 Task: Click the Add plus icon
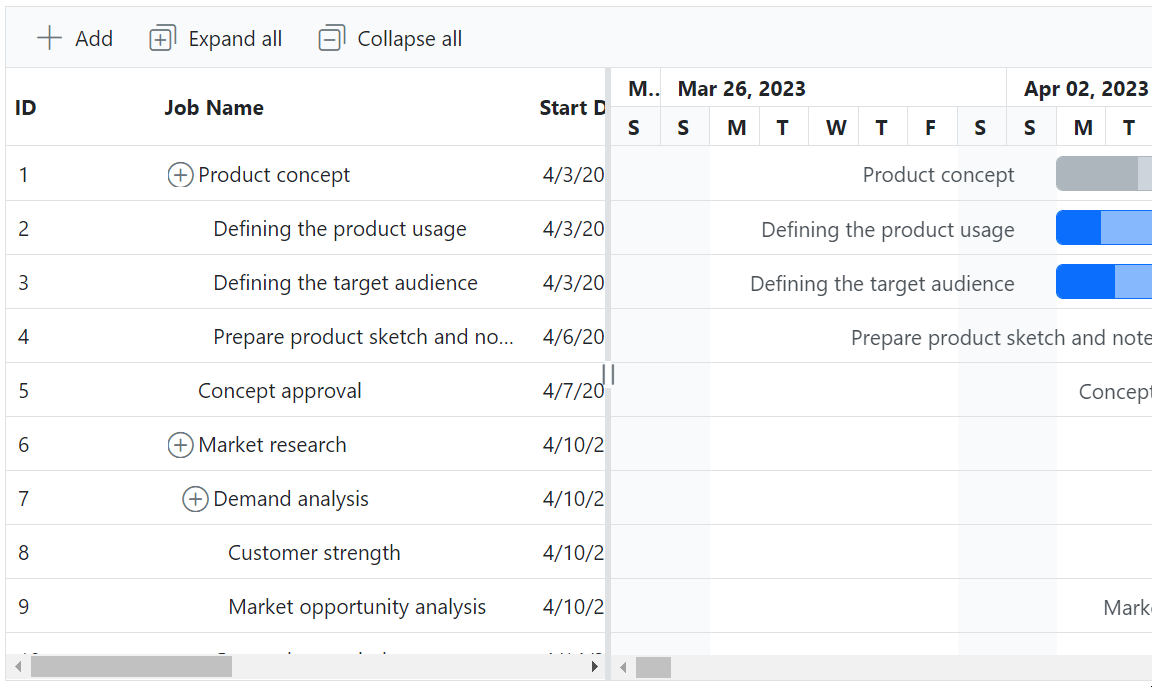tap(49, 39)
